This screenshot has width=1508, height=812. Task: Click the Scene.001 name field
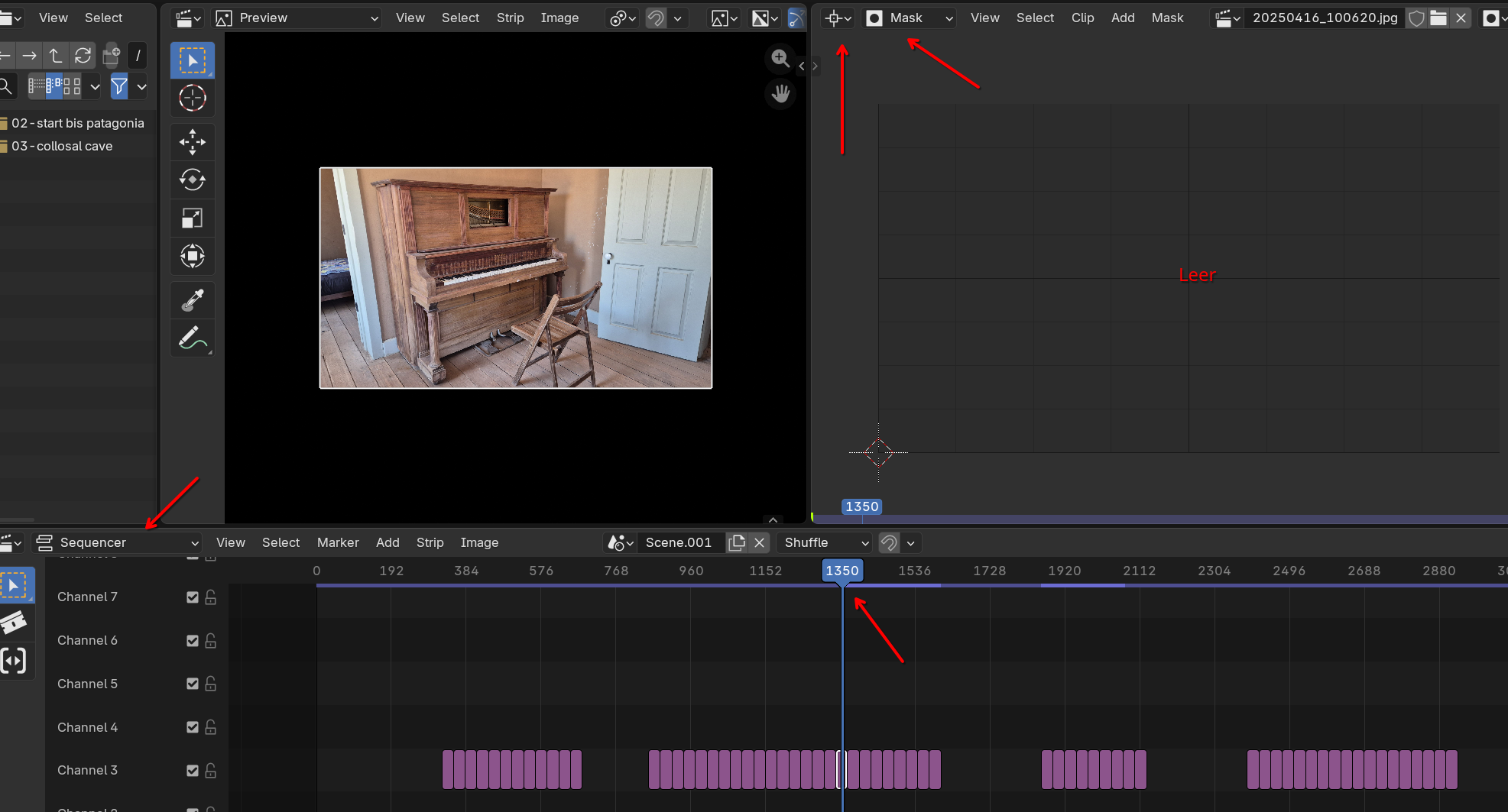(679, 542)
